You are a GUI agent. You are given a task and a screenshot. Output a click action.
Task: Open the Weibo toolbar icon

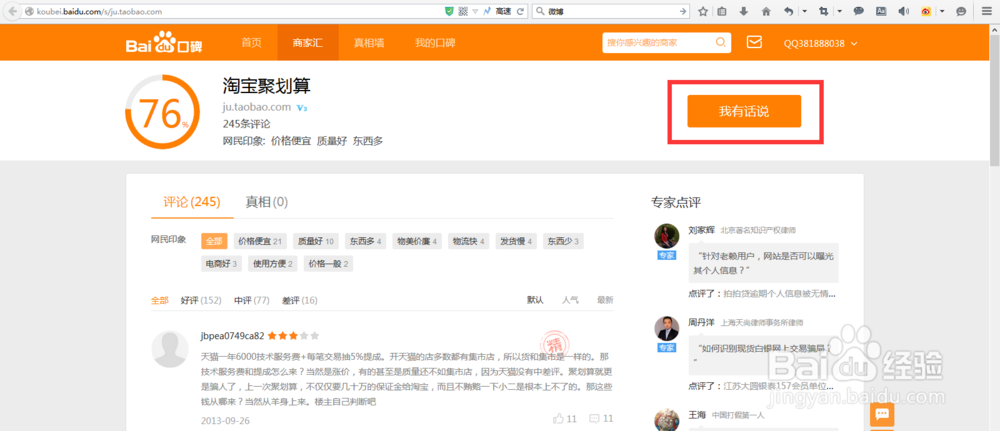coord(925,11)
